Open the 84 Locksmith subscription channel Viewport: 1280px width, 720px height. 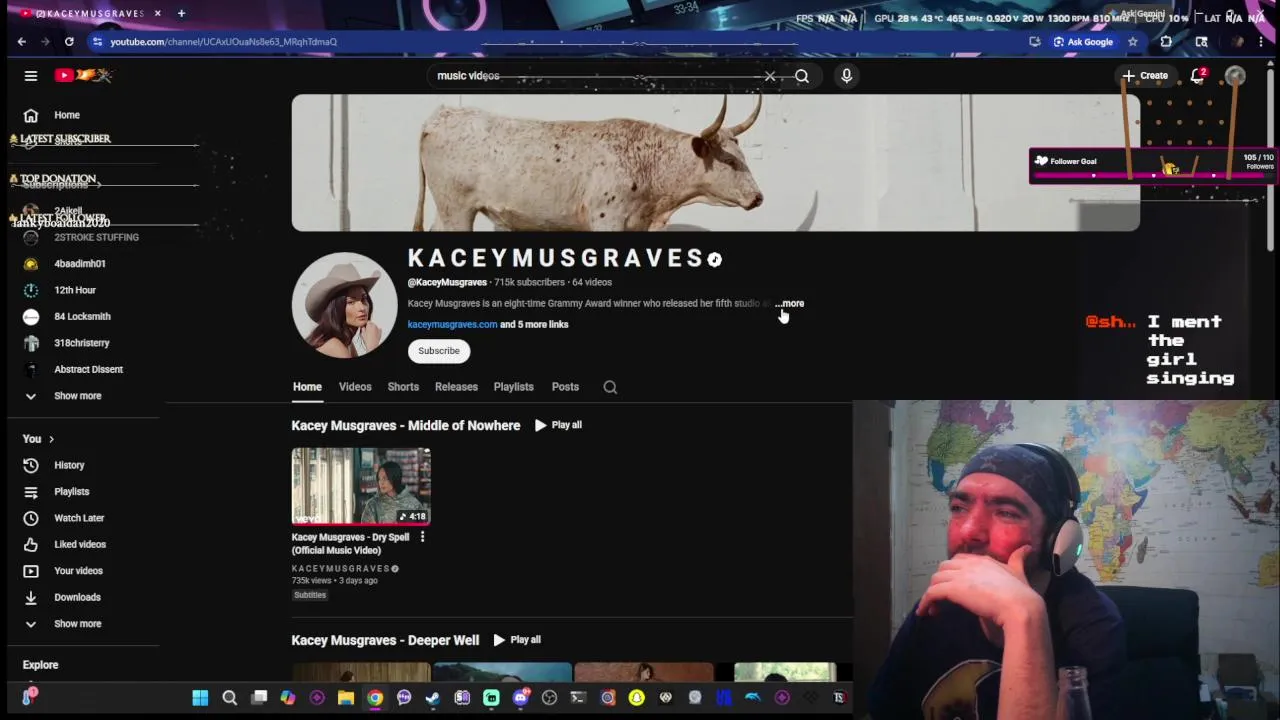84,316
